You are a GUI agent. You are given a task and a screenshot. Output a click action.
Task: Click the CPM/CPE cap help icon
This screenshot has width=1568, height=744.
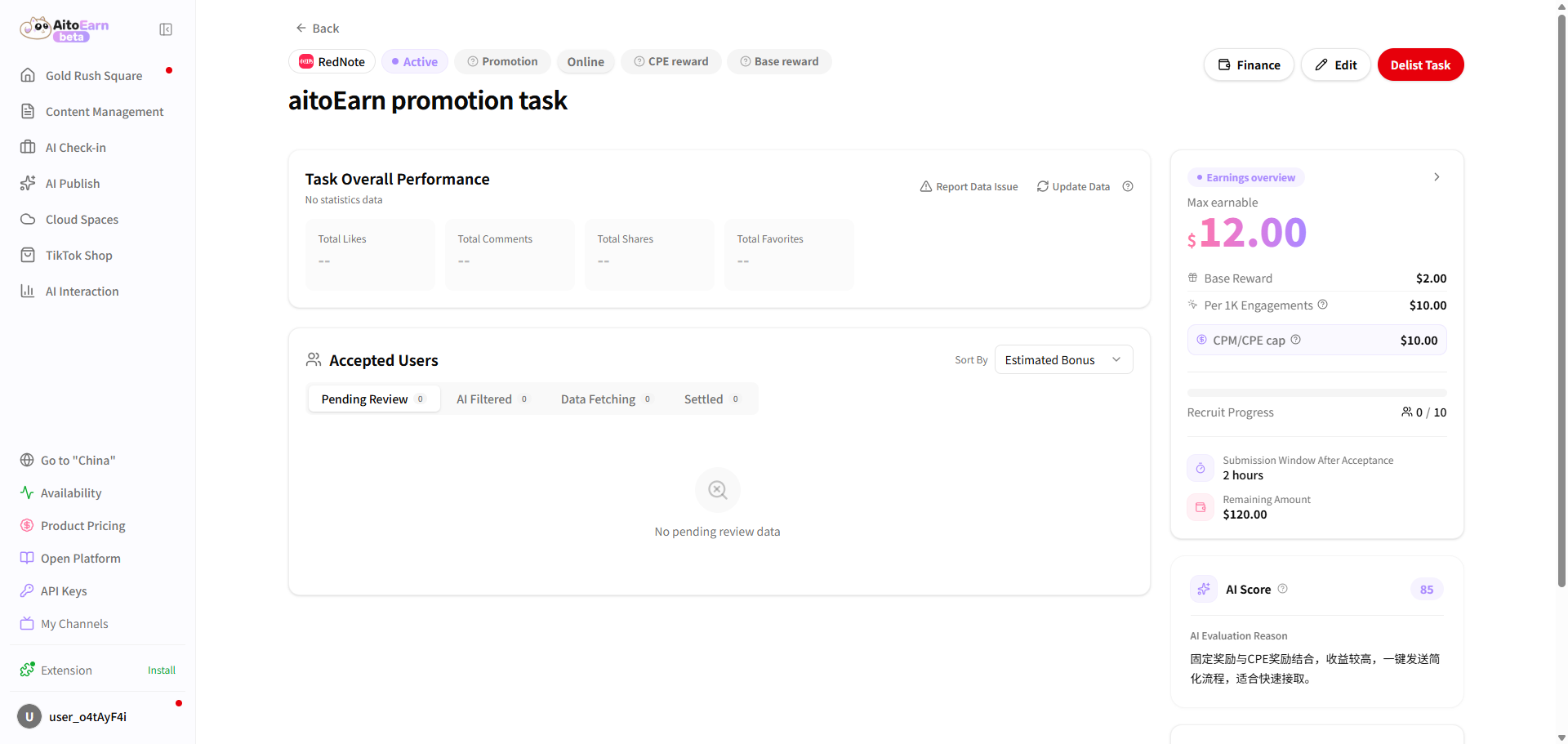click(x=1296, y=340)
